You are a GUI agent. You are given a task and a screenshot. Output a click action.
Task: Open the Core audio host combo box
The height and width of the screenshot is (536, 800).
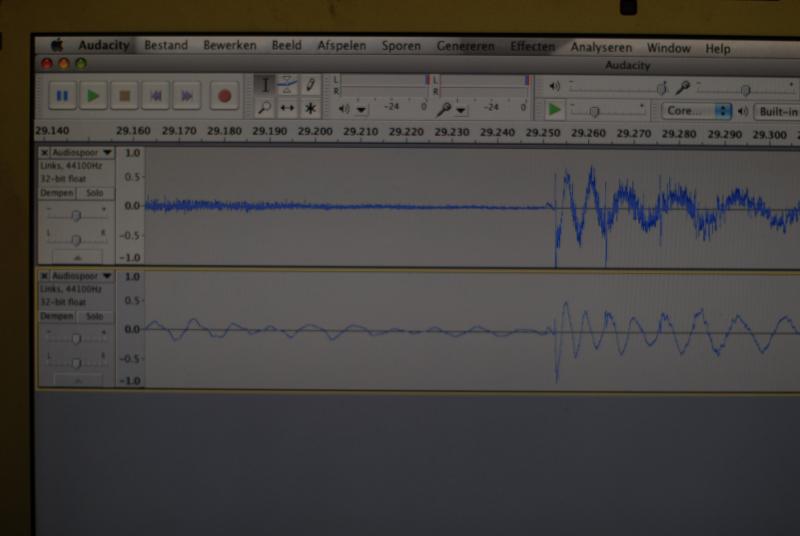pyautogui.click(x=696, y=111)
